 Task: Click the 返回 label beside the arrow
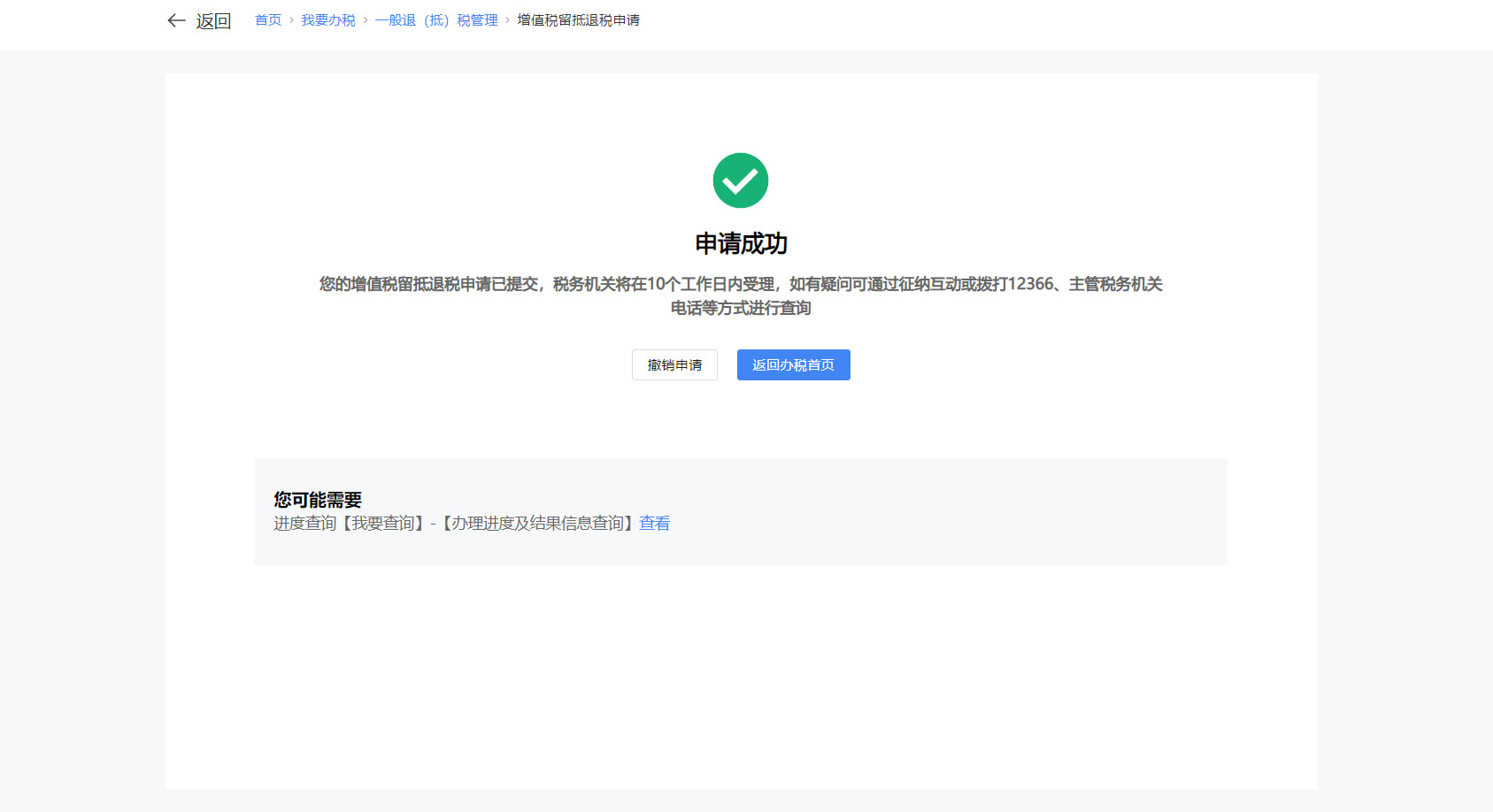pyautogui.click(x=213, y=21)
